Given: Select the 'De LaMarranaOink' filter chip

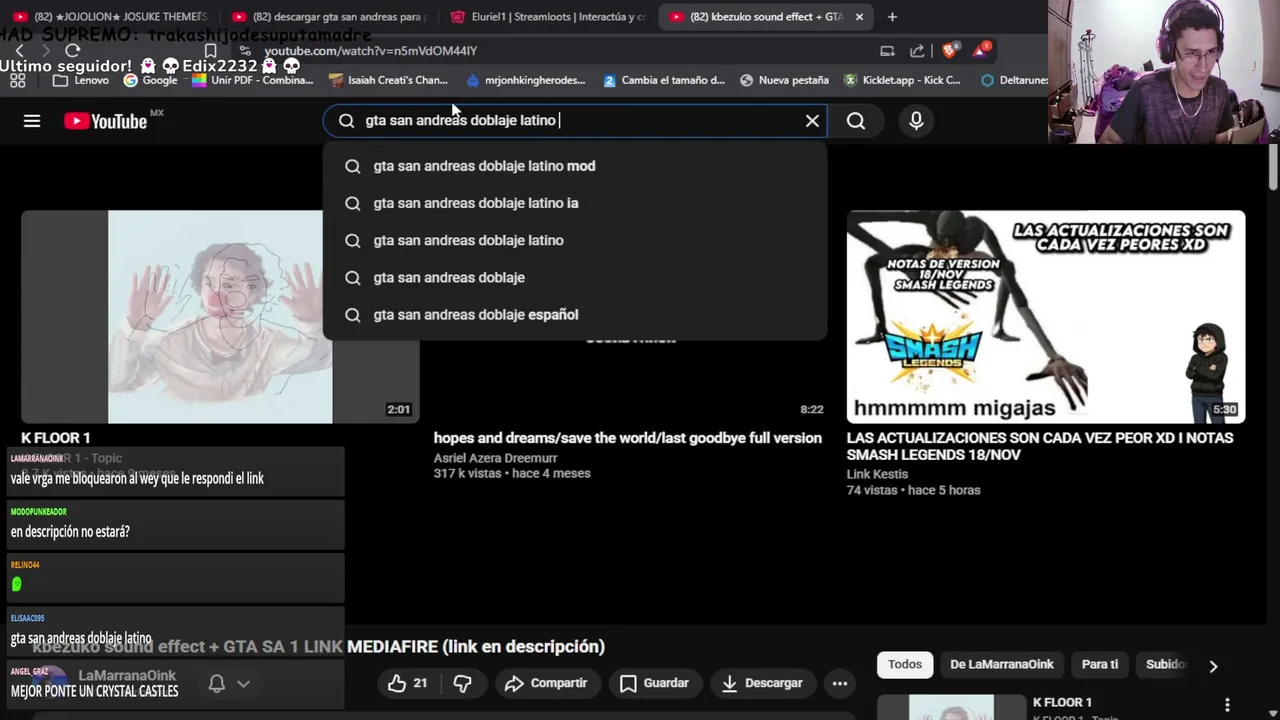Looking at the screenshot, I should point(1002,665).
